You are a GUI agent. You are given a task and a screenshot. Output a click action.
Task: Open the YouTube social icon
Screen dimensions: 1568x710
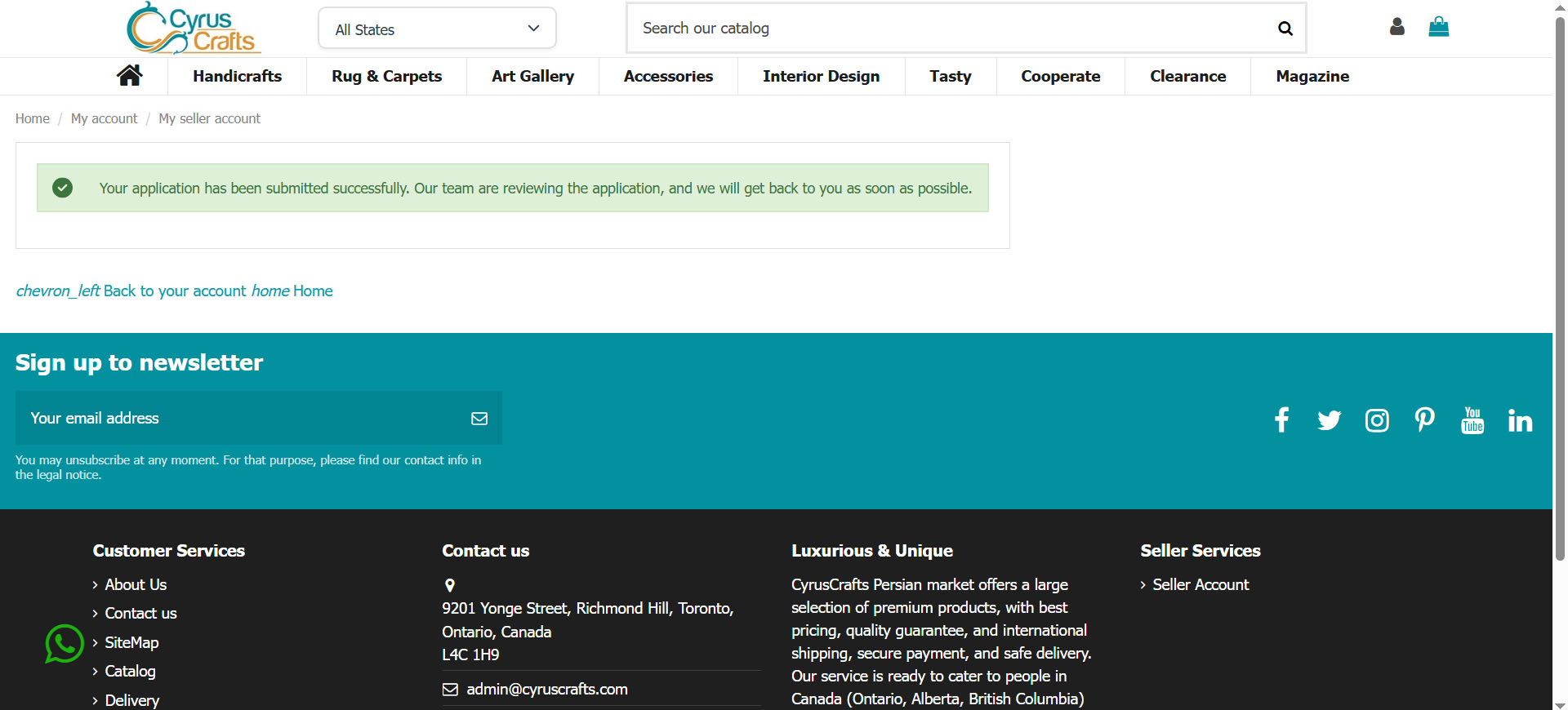[1472, 420]
